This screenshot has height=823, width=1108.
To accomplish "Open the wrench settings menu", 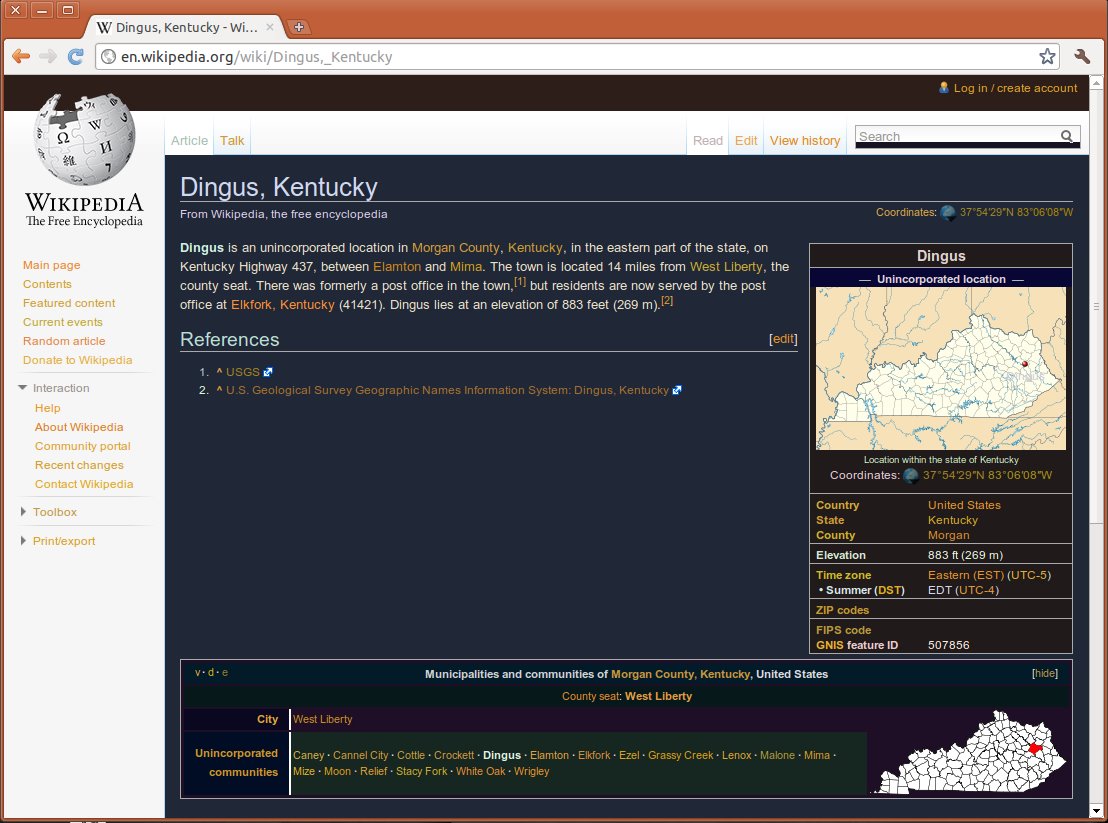I will (x=1082, y=57).
